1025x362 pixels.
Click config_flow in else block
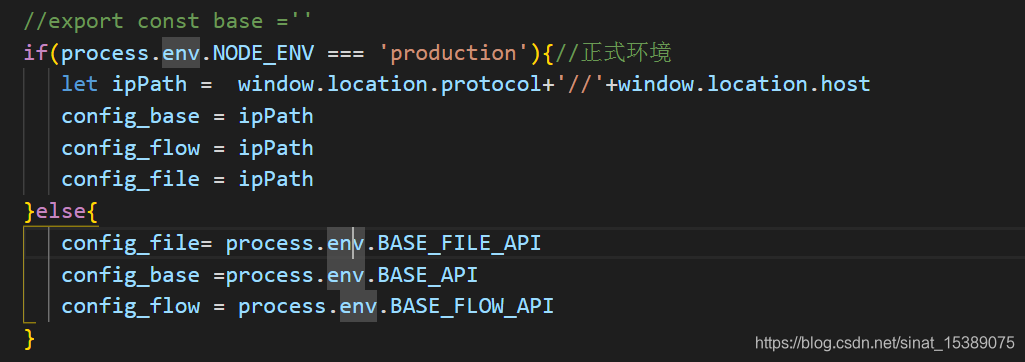(131, 306)
